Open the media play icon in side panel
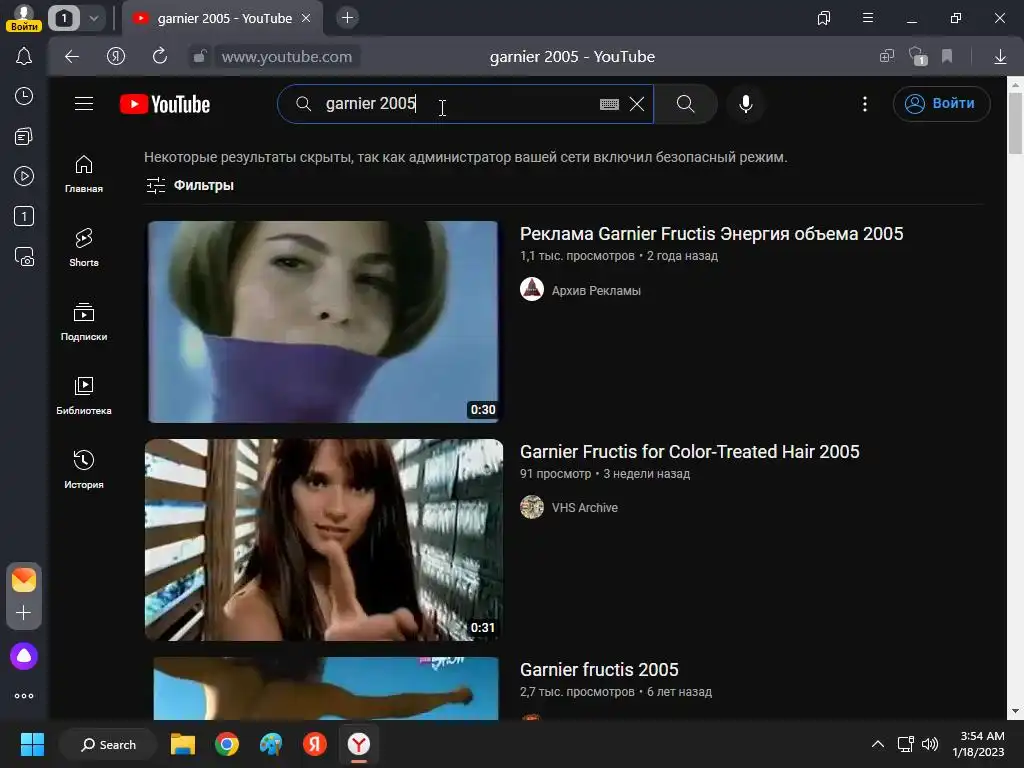1024x768 pixels. pos(24,176)
